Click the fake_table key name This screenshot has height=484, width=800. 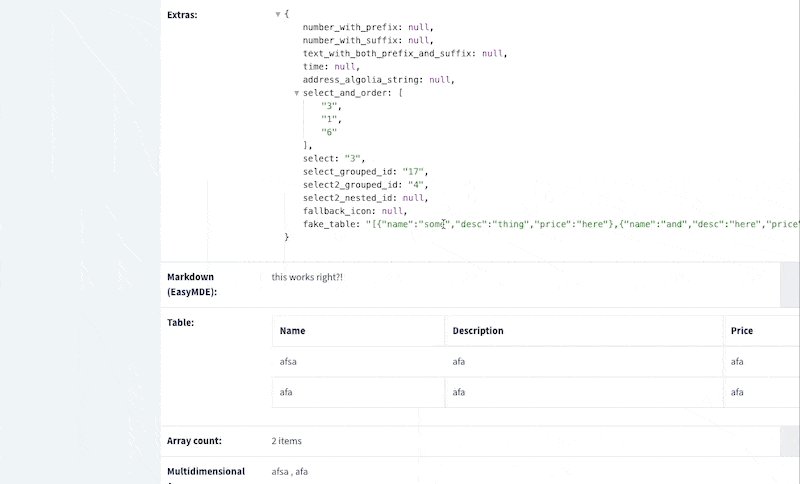pos(329,224)
